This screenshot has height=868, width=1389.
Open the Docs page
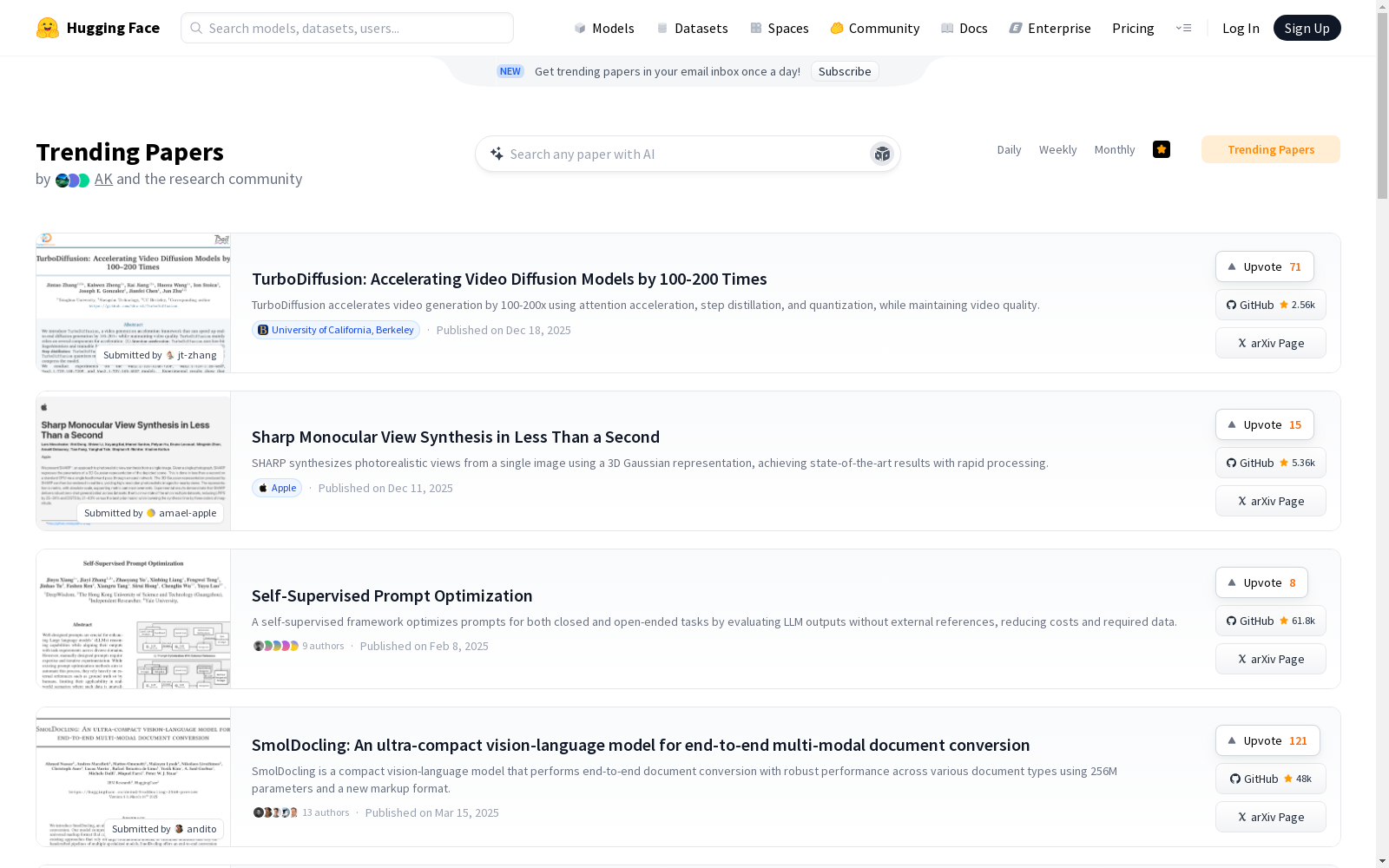coord(964,28)
